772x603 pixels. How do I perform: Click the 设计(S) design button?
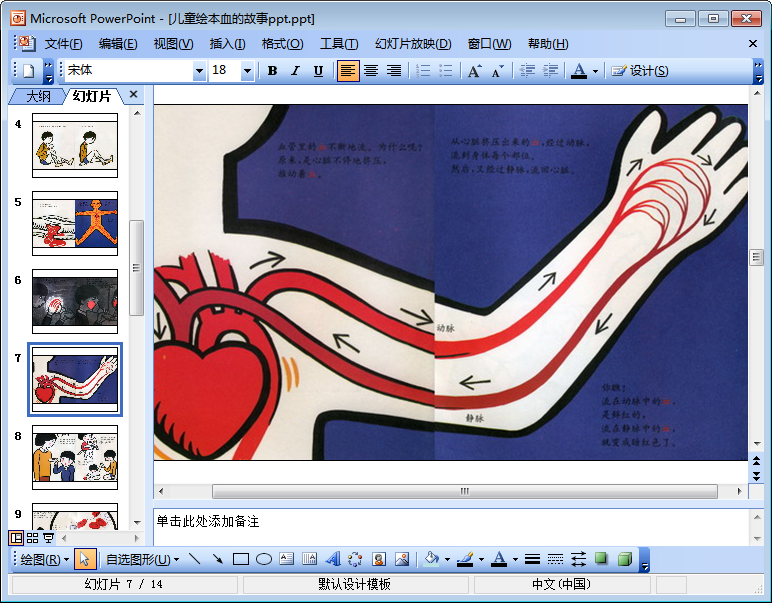click(640, 71)
